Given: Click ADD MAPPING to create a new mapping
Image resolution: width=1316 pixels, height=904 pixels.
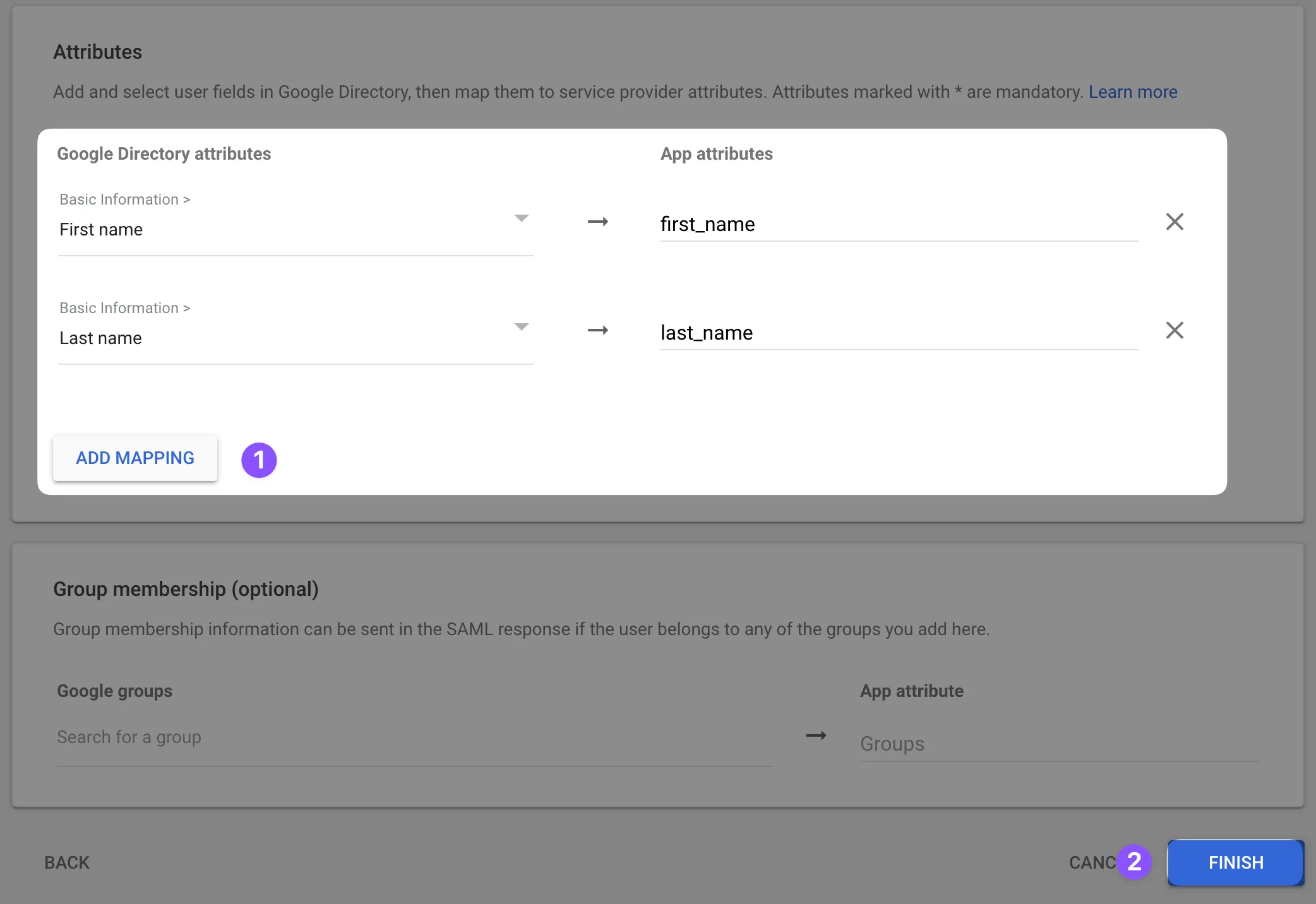Looking at the screenshot, I should click(135, 458).
